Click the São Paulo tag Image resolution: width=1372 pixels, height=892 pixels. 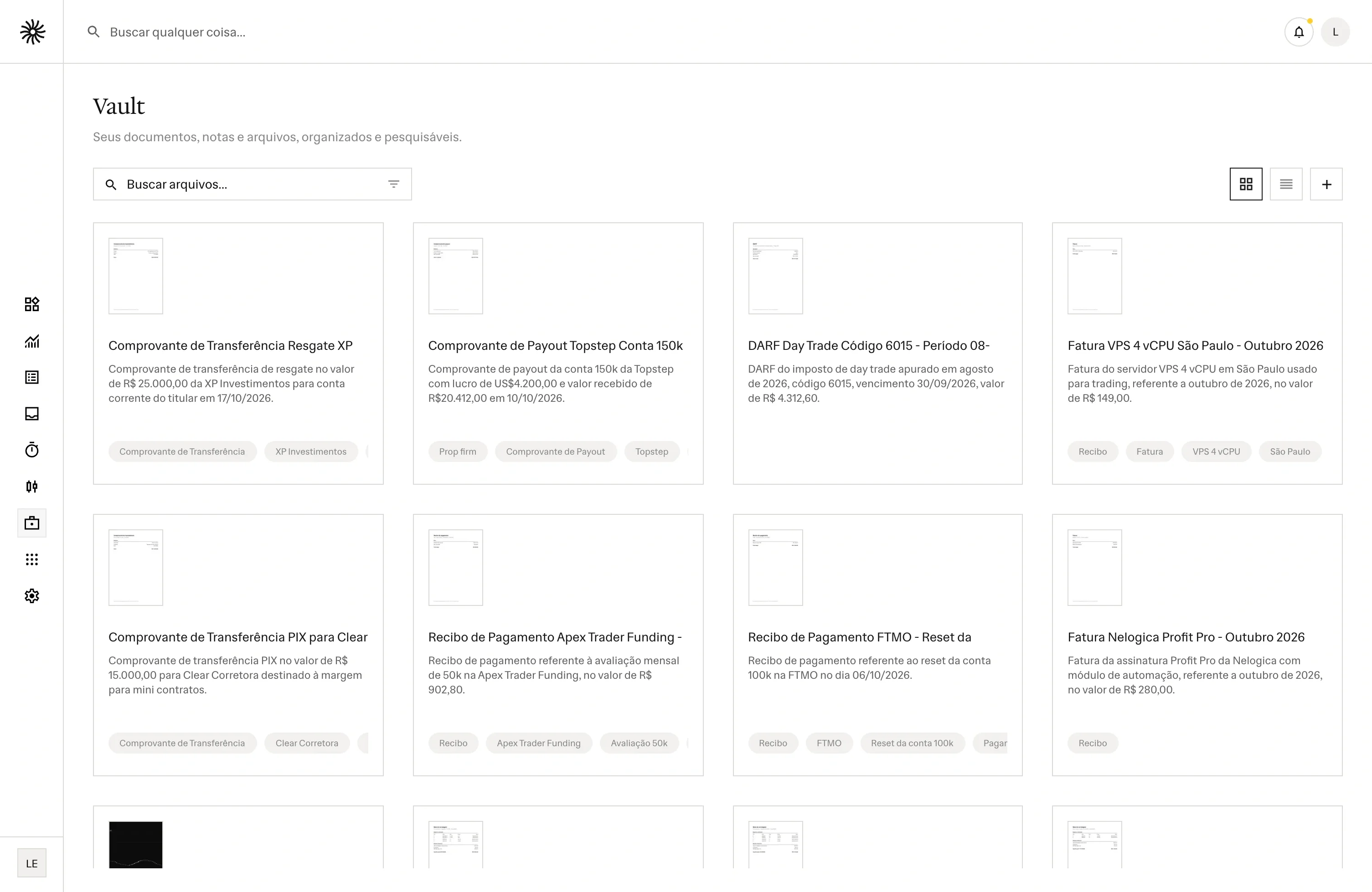click(1289, 452)
